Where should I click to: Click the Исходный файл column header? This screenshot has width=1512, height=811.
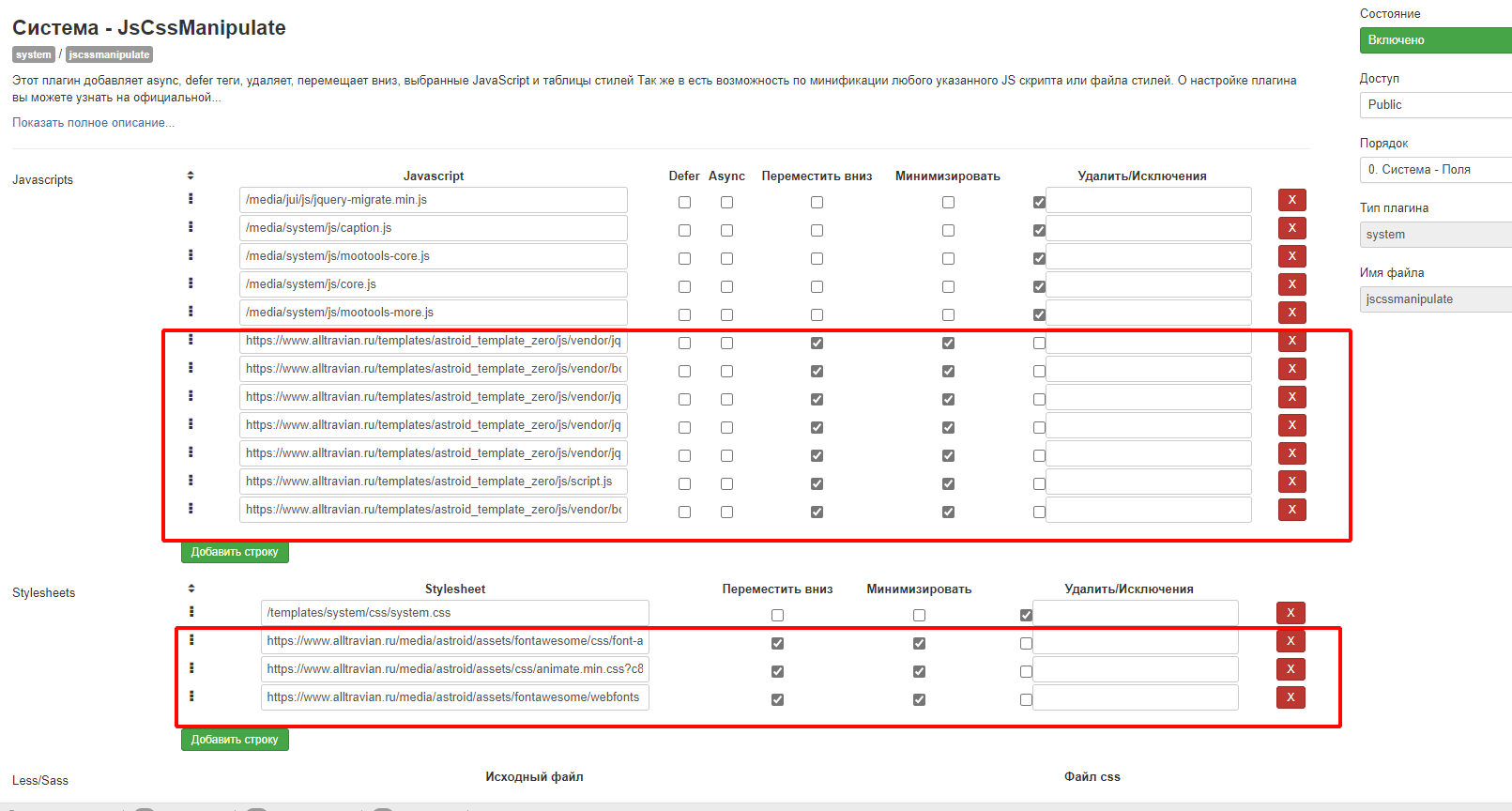[534, 777]
